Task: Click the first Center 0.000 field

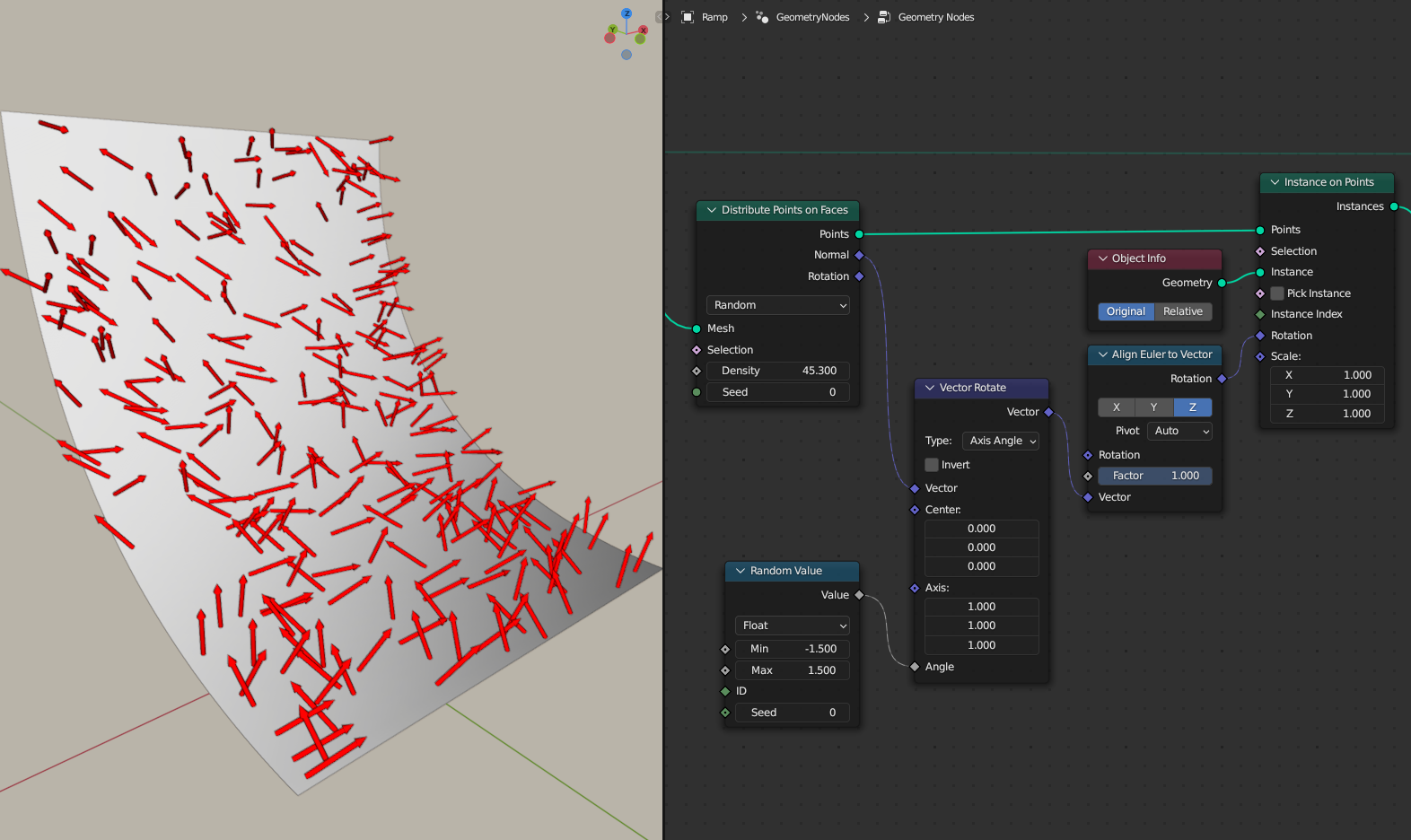Action: (x=982, y=529)
